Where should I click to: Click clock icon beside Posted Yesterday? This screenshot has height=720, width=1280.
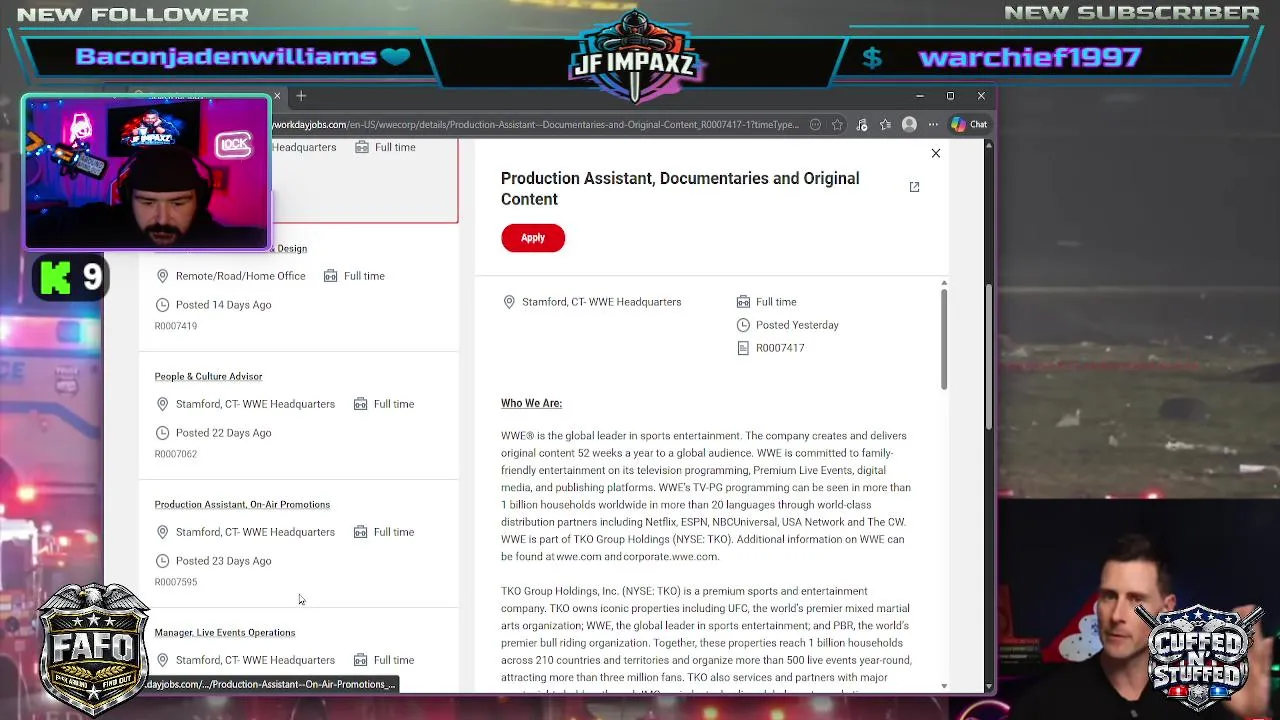tap(743, 325)
